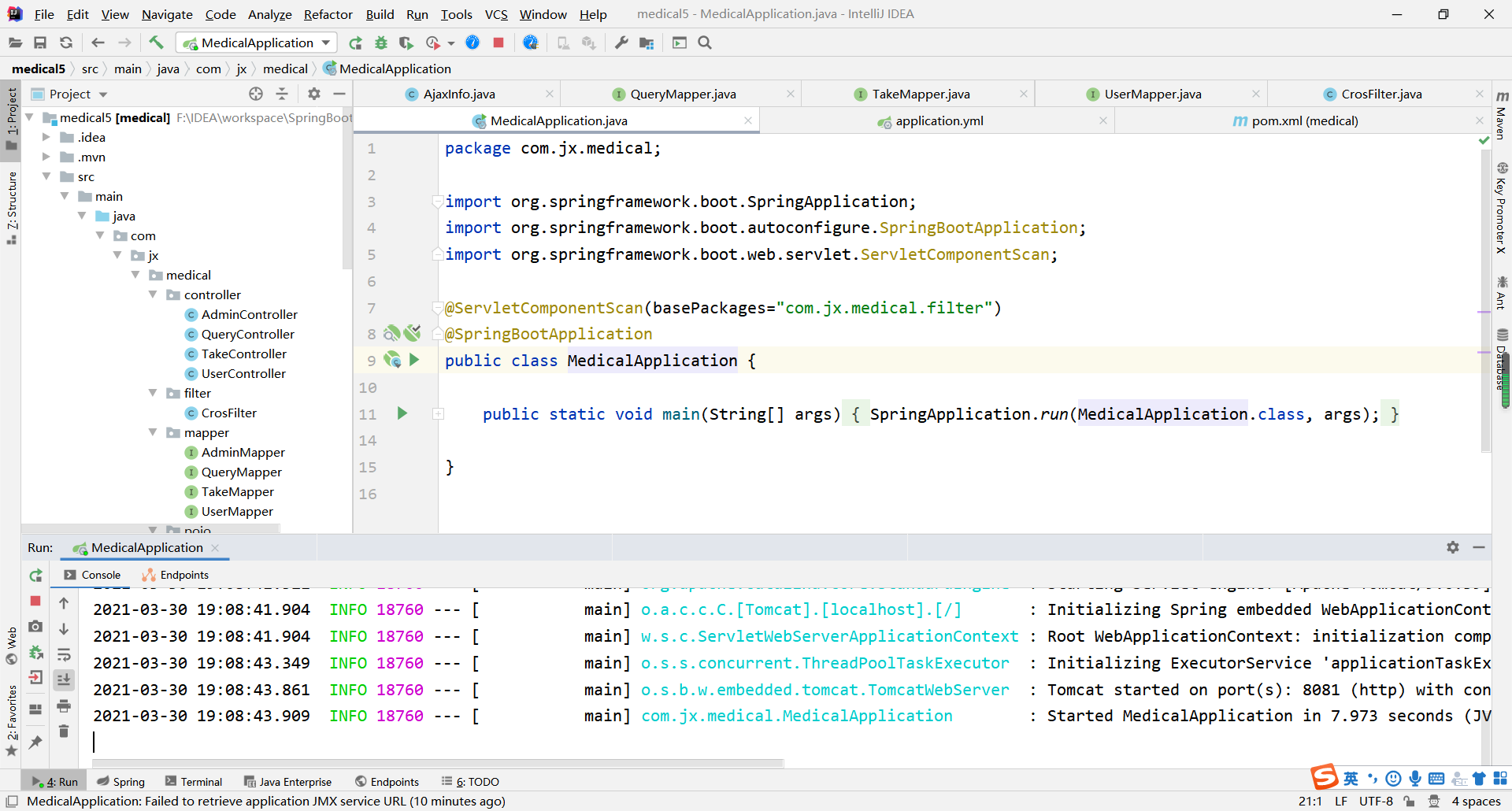Expand the .idea folder
Screen dimensions: 1512x811
[x=46, y=137]
